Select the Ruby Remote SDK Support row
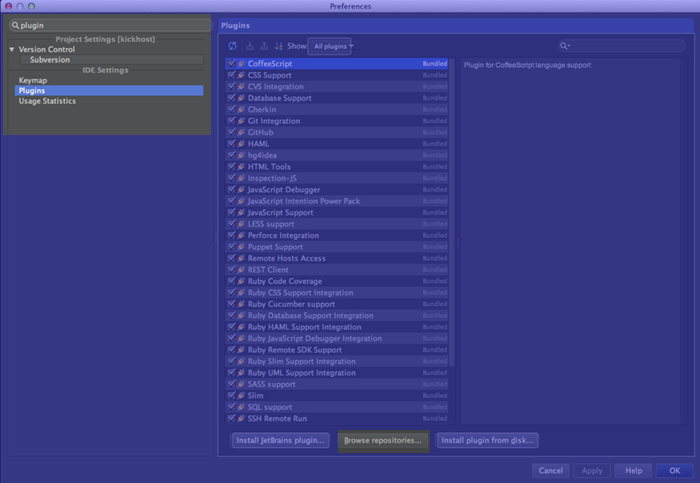This screenshot has width=700, height=483. (x=337, y=350)
